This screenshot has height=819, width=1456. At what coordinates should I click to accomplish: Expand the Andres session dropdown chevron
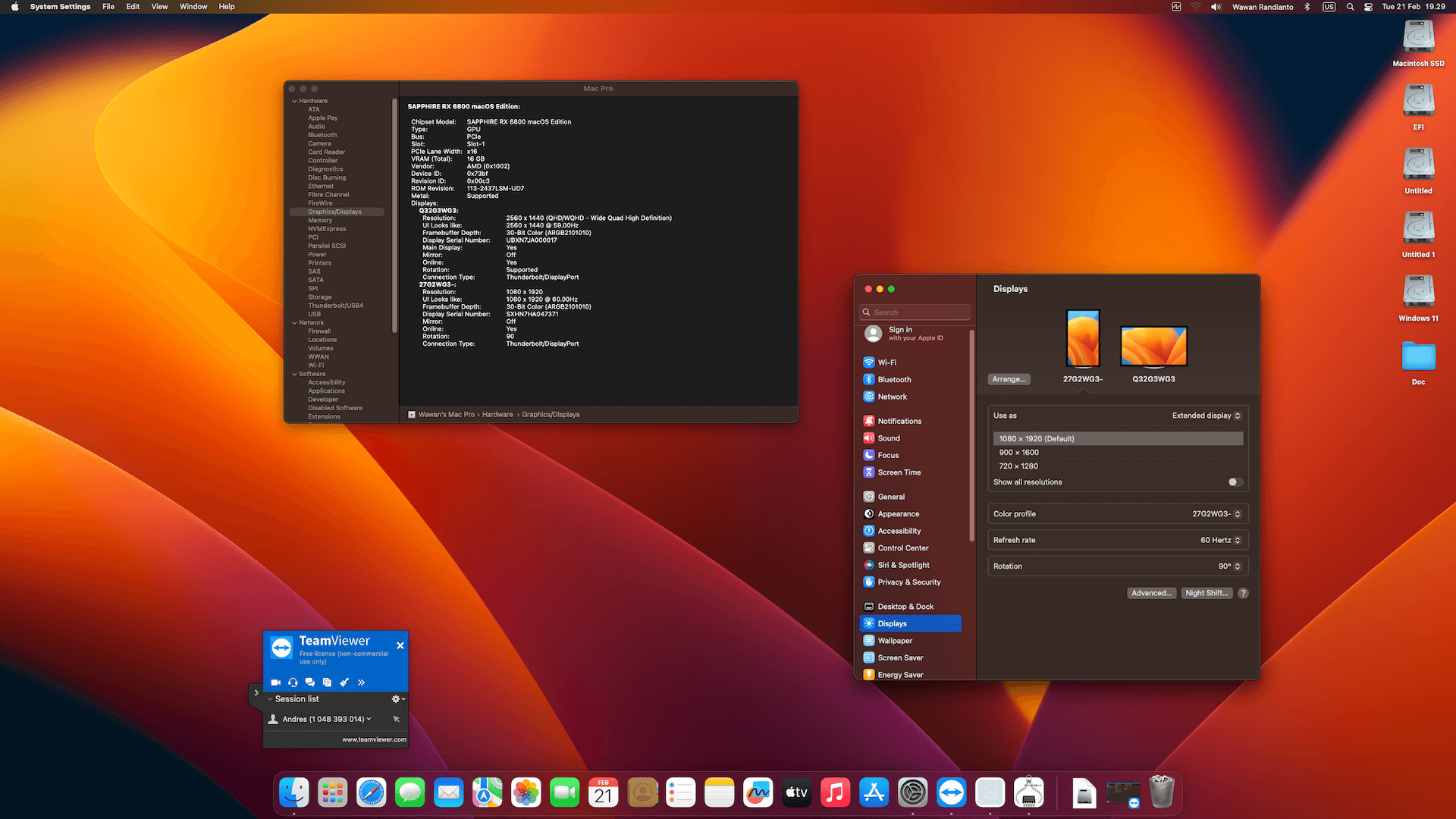pos(369,719)
